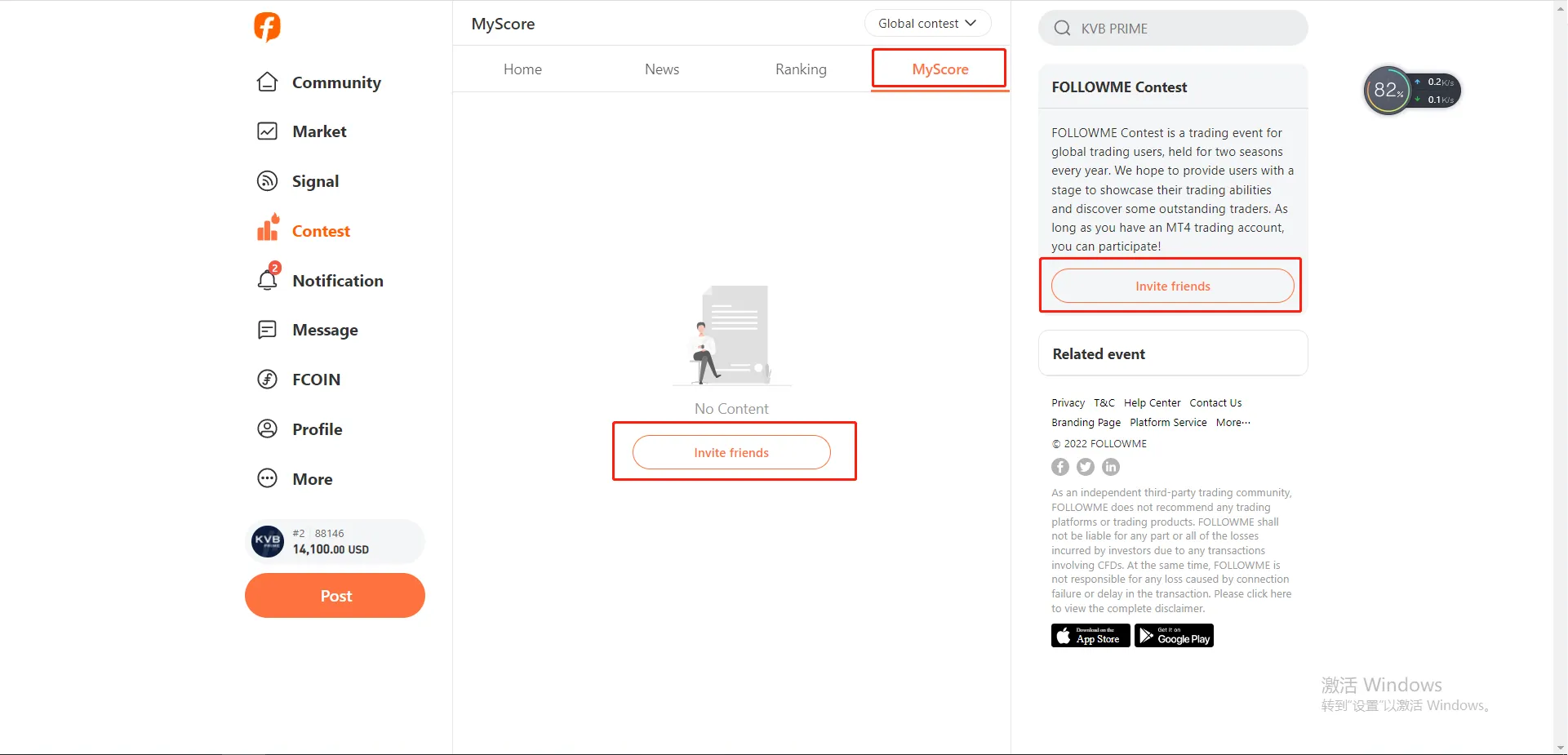Click Invite friends under No Content
Screen dimensions: 1568x755
(731, 452)
